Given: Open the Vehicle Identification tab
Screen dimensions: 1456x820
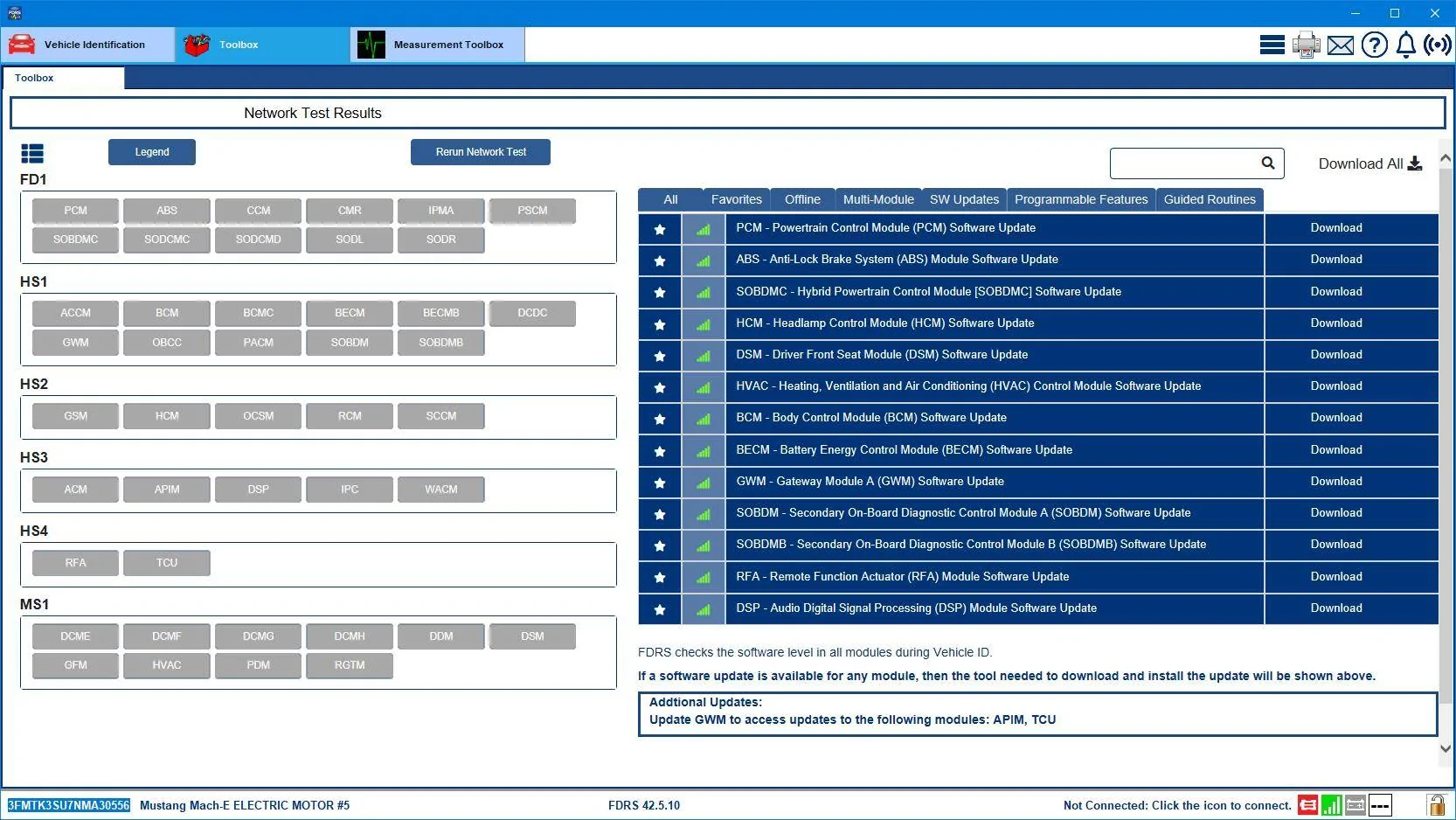Looking at the screenshot, I should (88, 45).
